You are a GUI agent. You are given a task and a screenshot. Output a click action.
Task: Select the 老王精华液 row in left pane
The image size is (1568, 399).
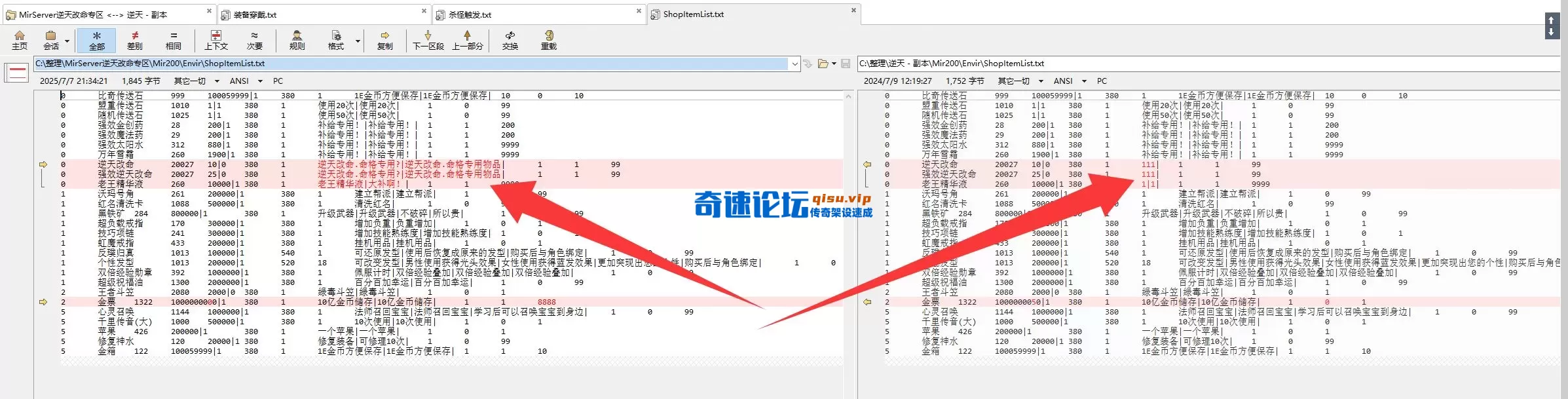439,184
